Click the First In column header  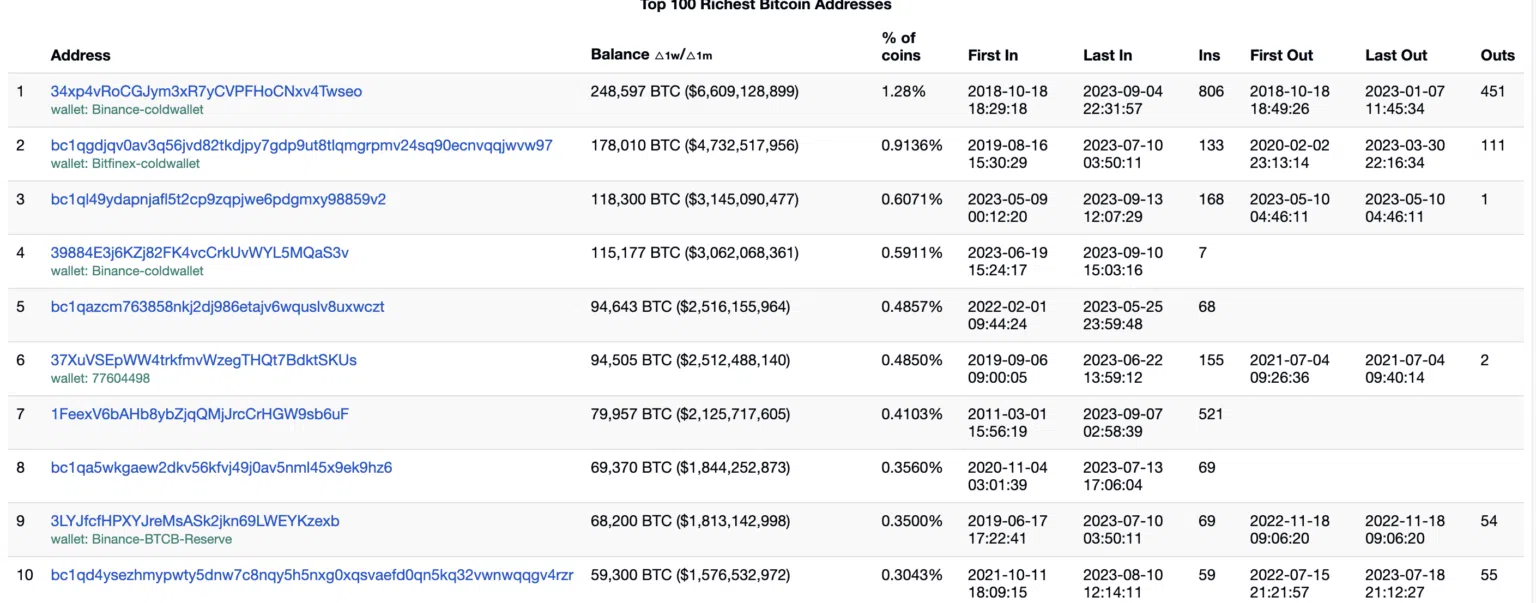point(992,55)
